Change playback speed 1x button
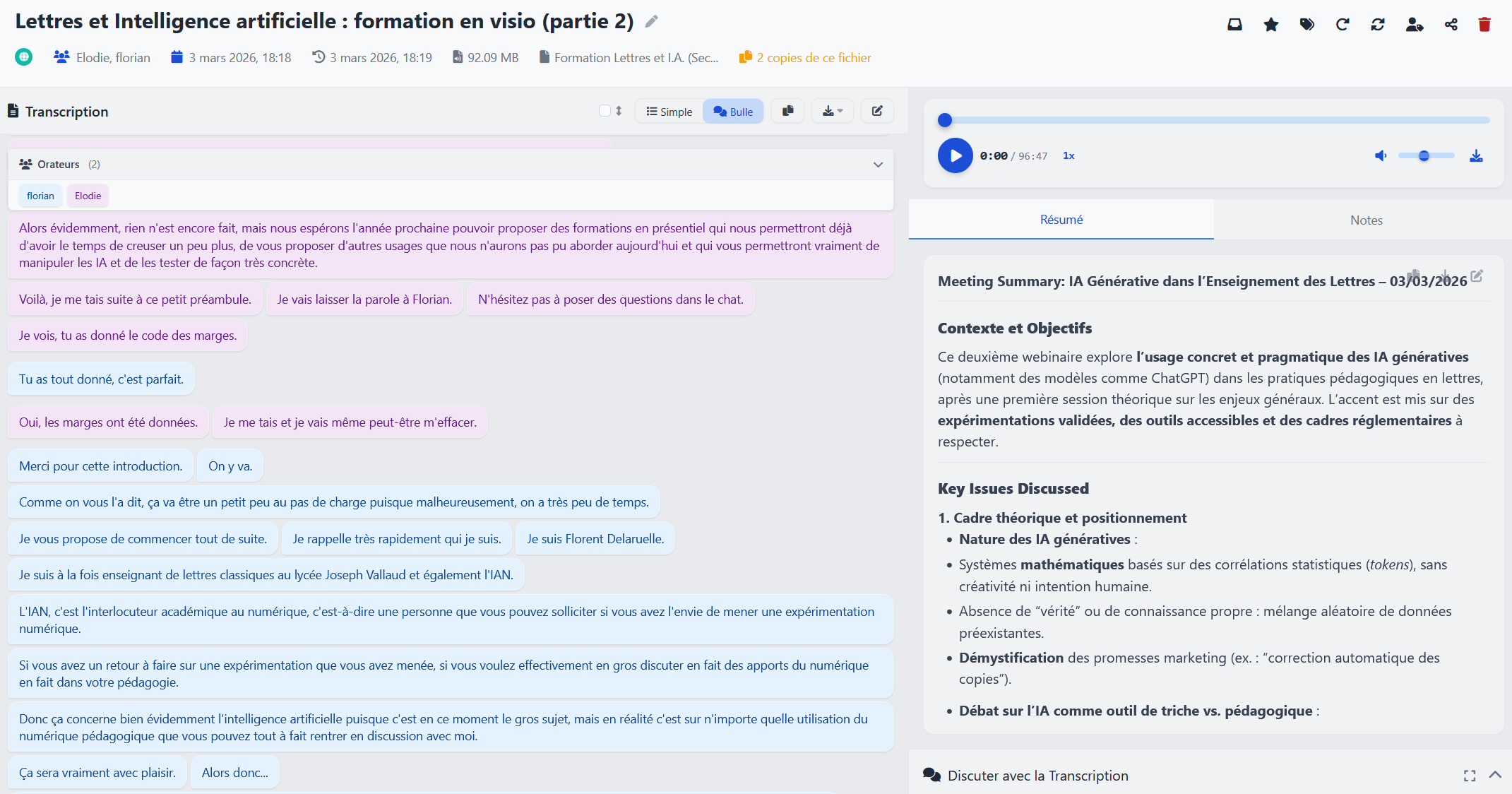 (x=1068, y=156)
